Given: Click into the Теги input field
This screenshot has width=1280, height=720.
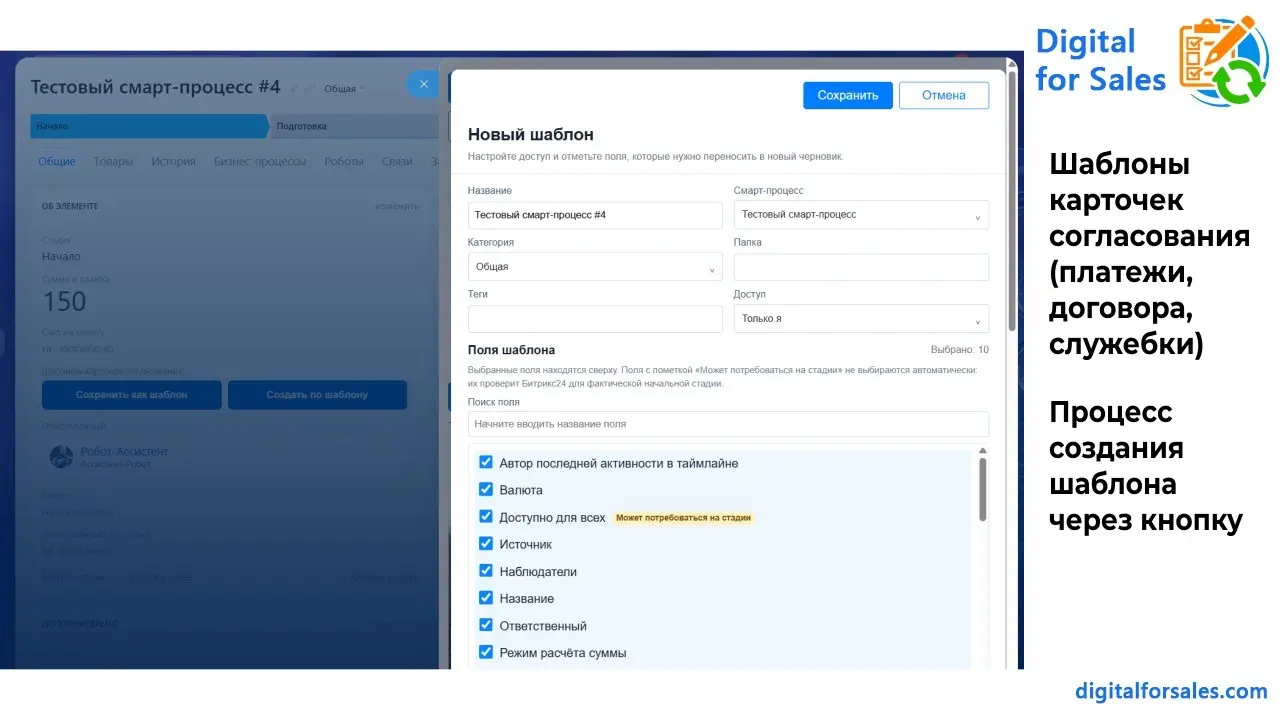Looking at the screenshot, I should point(595,319).
